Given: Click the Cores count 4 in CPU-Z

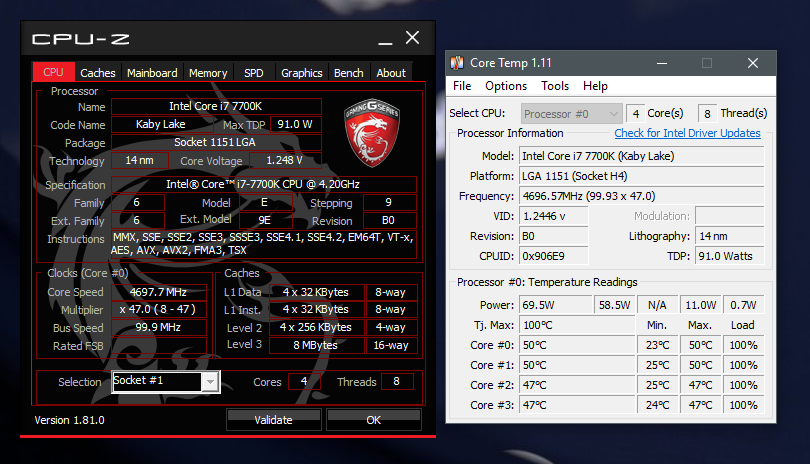Looking at the screenshot, I should [x=304, y=381].
